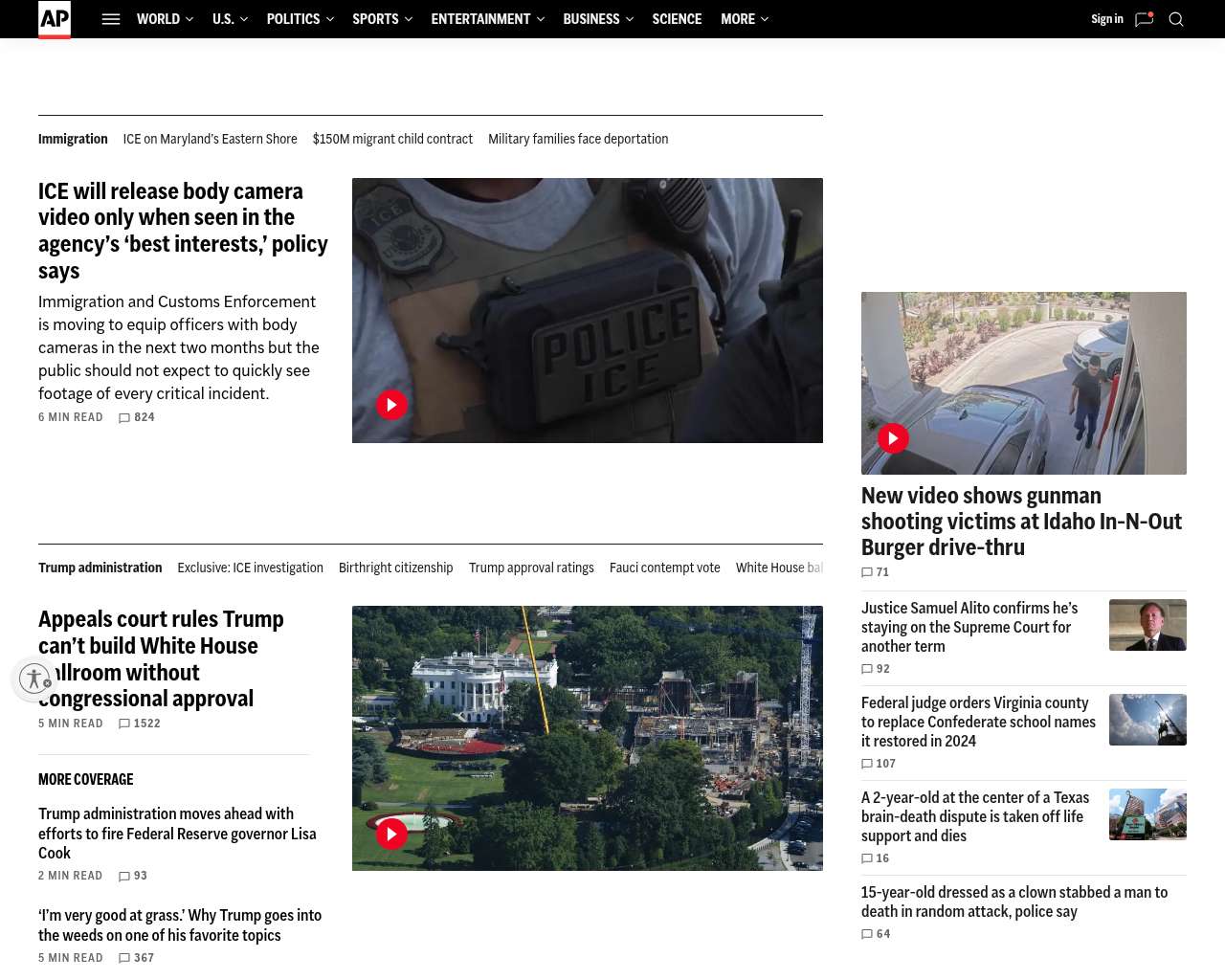Viewport: 1225px width, 980px height.
Task: Read the ICE body camera policy headline
Action: [x=183, y=231]
